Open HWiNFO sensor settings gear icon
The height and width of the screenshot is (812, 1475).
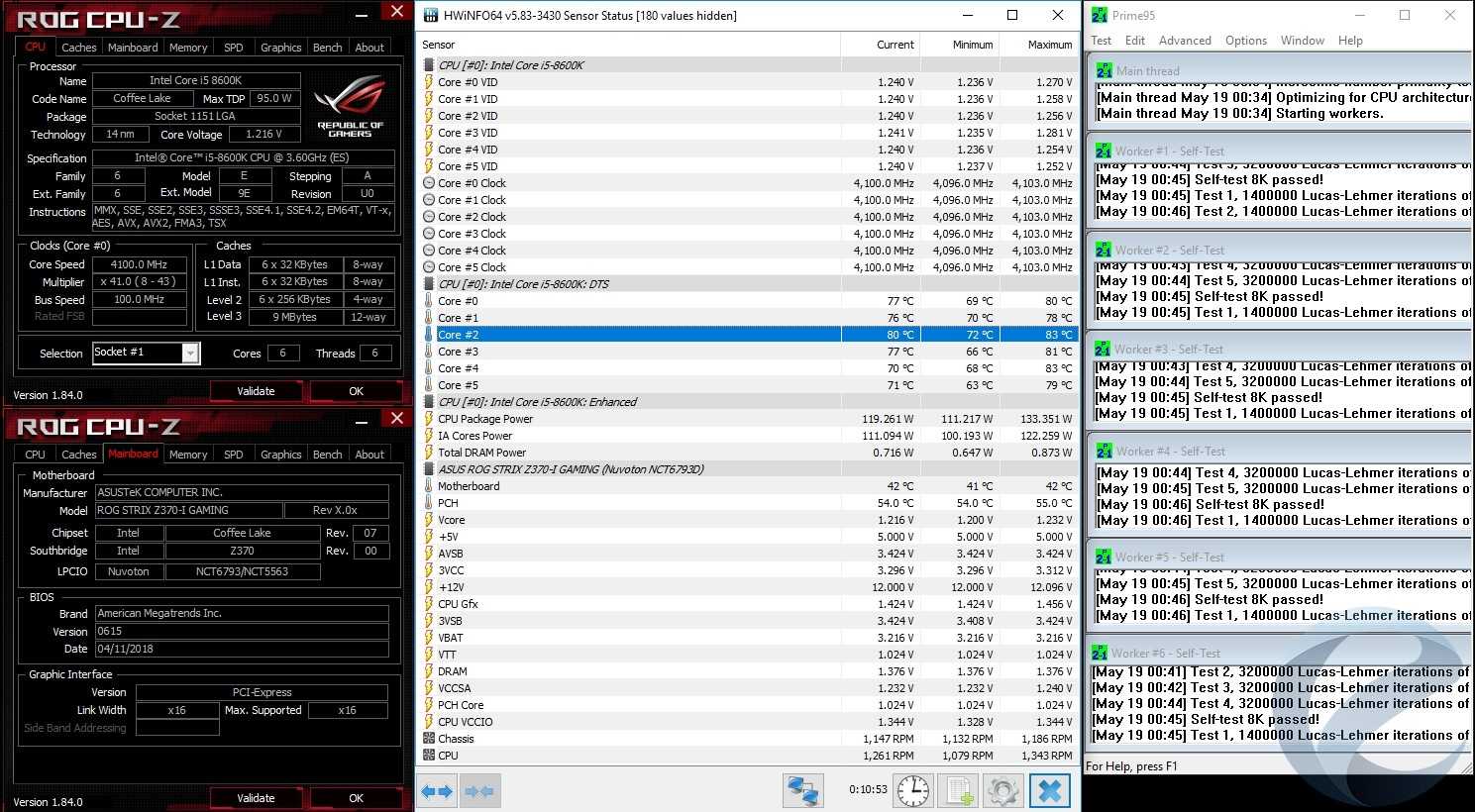[1002, 791]
